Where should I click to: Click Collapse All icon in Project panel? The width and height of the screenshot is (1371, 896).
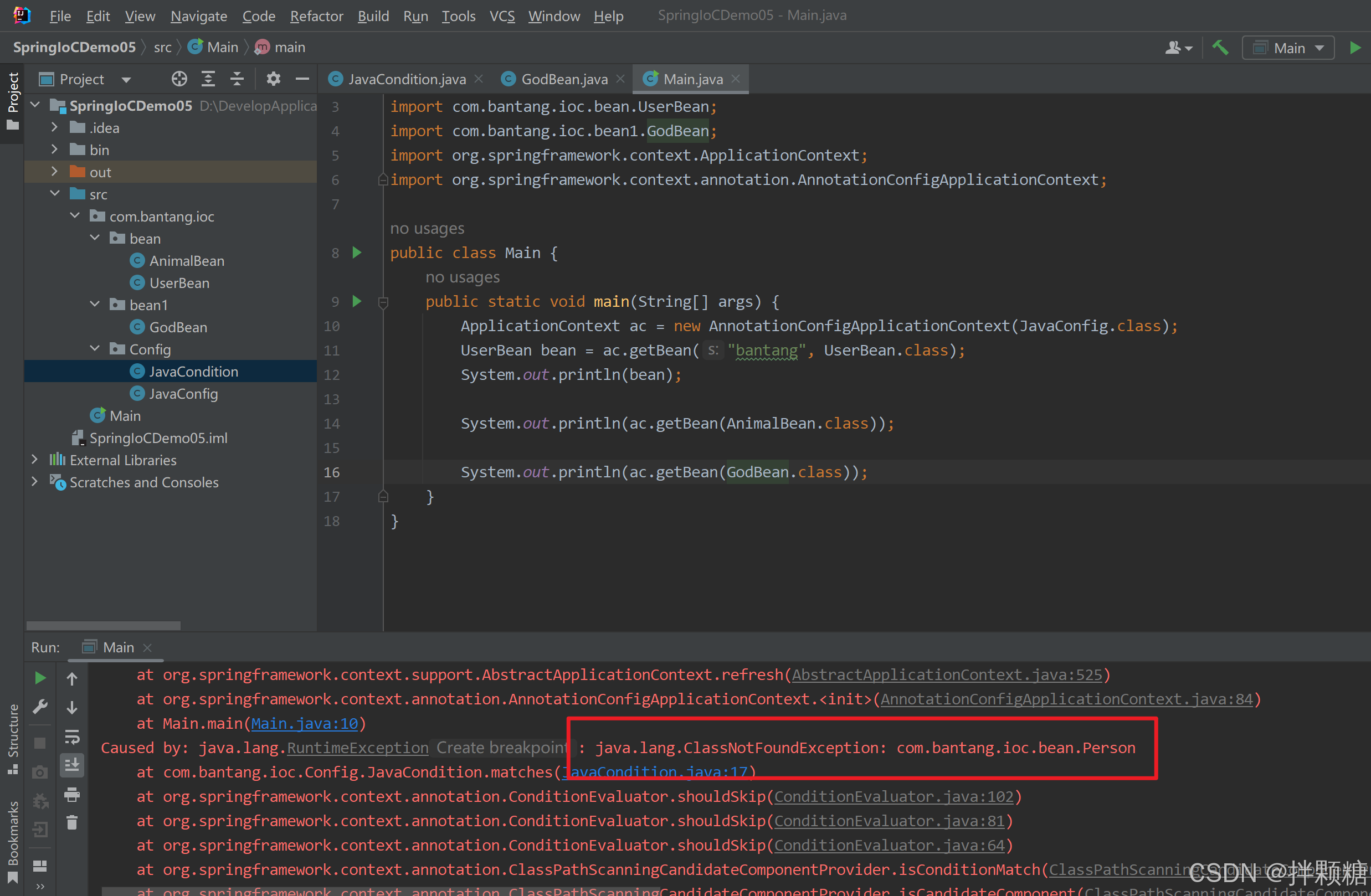pyautogui.click(x=237, y=79)
